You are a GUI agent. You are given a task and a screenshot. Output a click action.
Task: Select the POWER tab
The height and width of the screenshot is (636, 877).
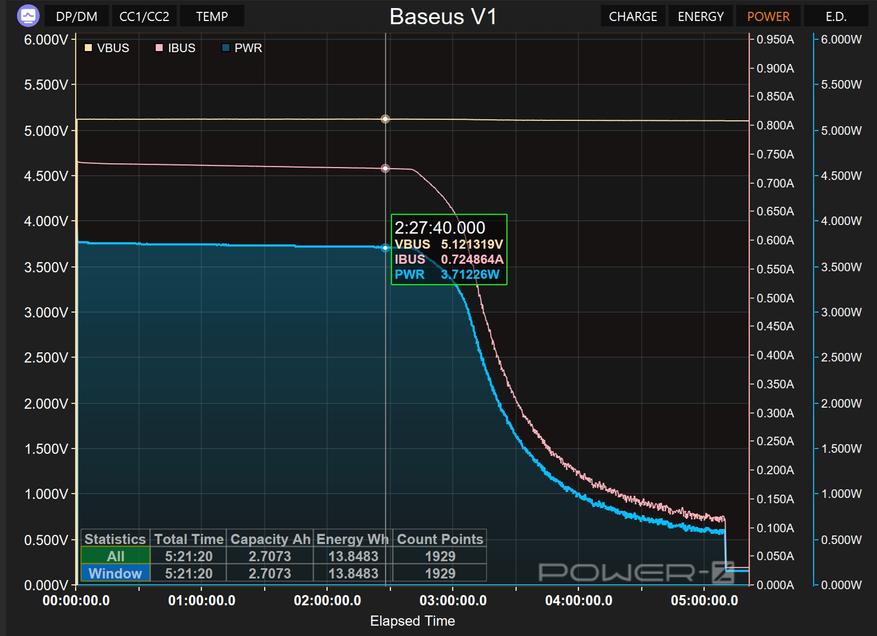click(x=768, y=16)
